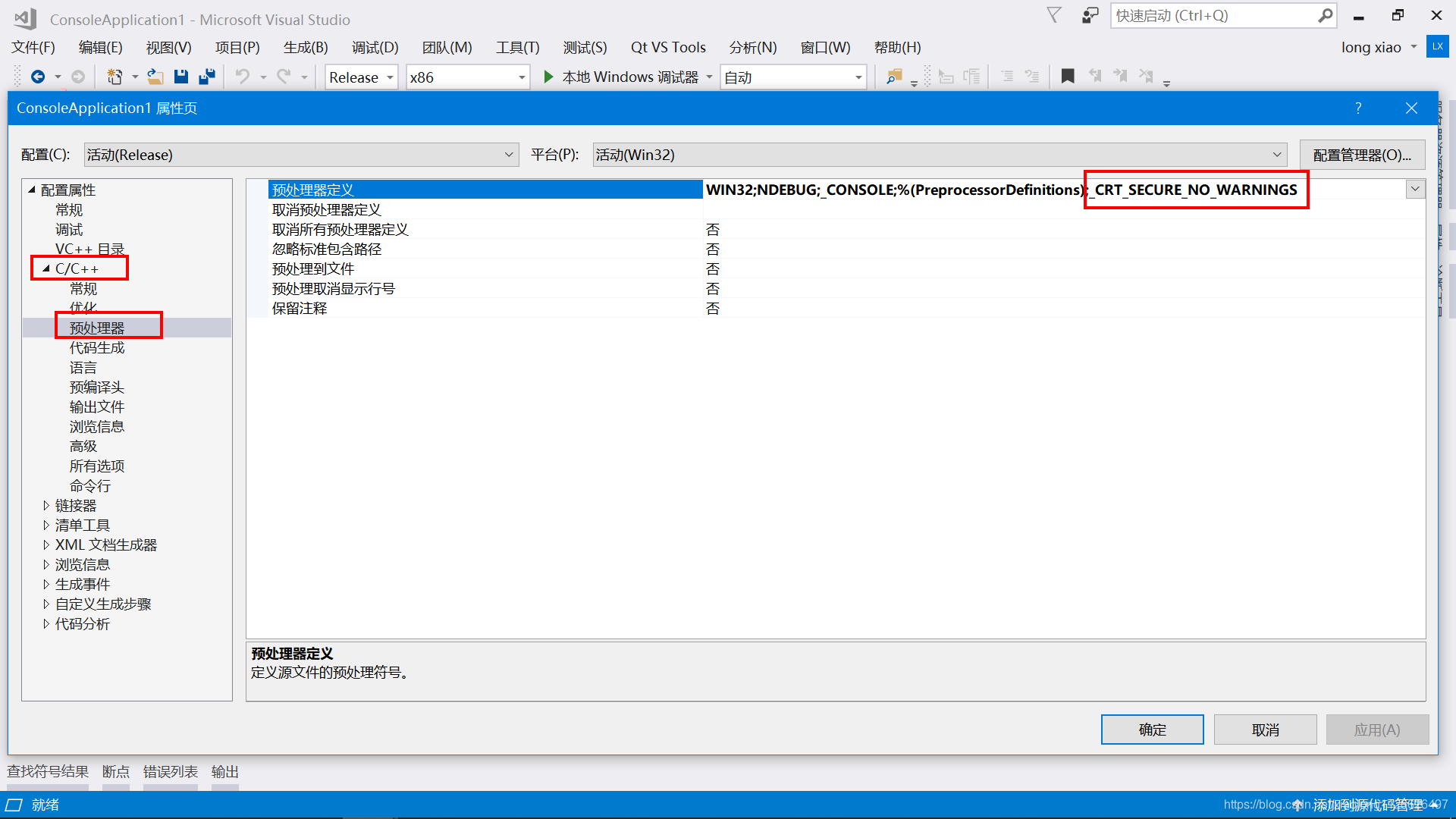Image resolution: width=1456 pixels, height=819 pixels.
Task: Click the Find in Files icon
Action: point(894,77)
